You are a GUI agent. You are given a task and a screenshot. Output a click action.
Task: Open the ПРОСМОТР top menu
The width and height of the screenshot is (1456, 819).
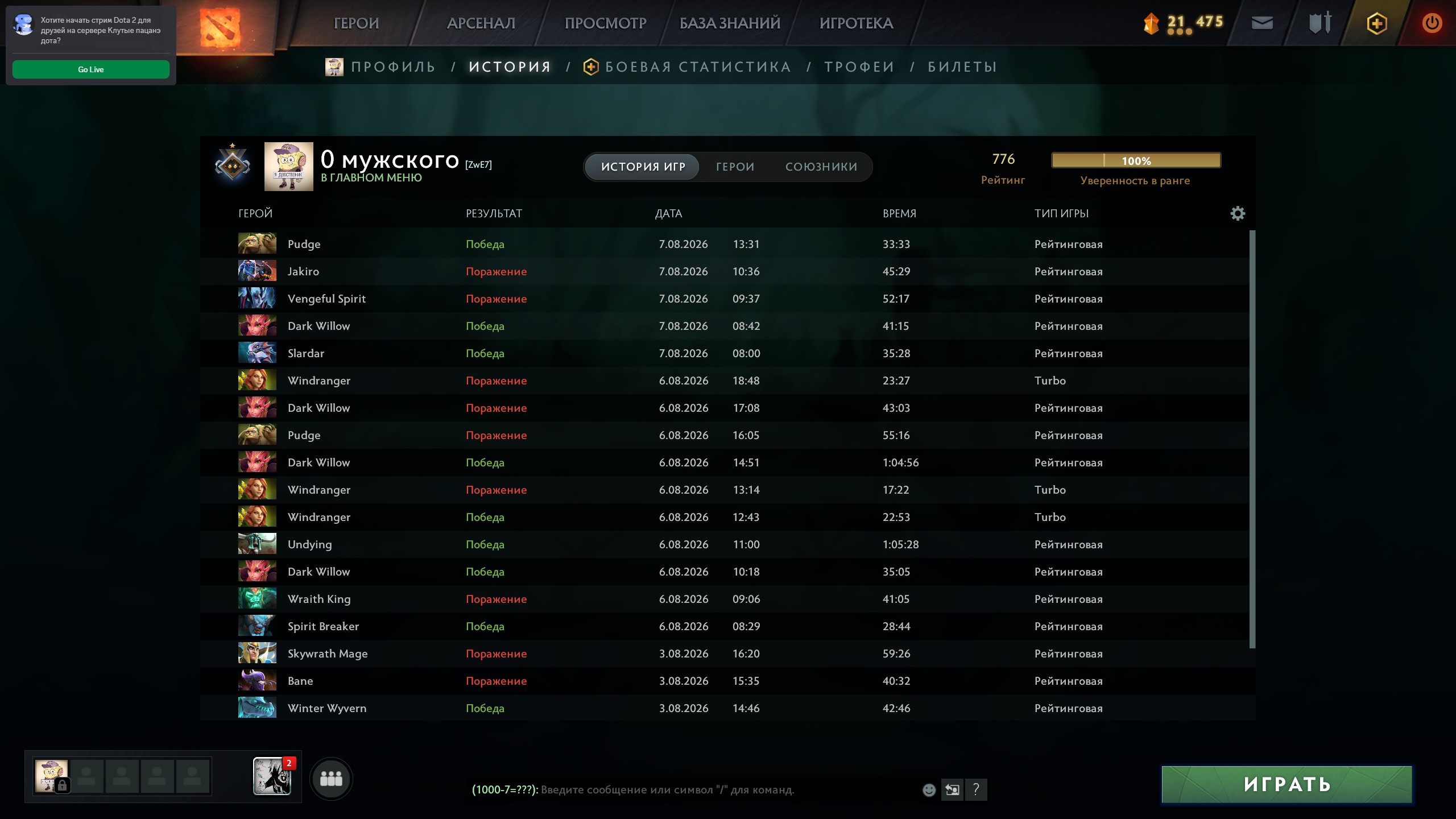tap(605, 23)
